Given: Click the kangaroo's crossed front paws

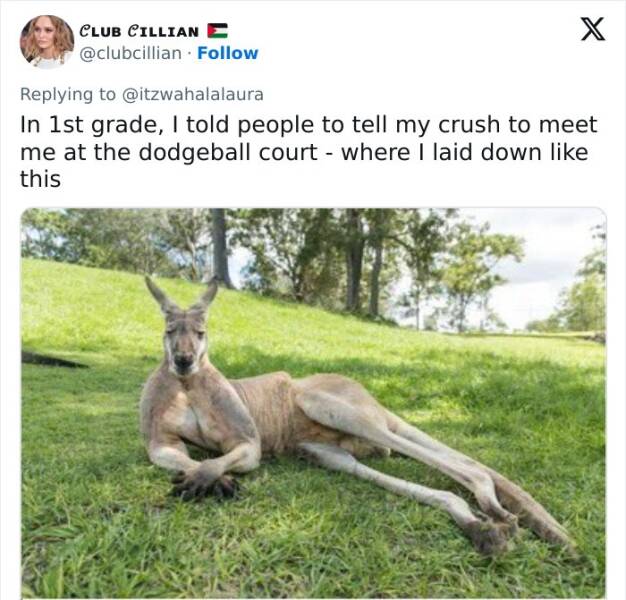Looking at the screenshot, I should click(204, 483).
